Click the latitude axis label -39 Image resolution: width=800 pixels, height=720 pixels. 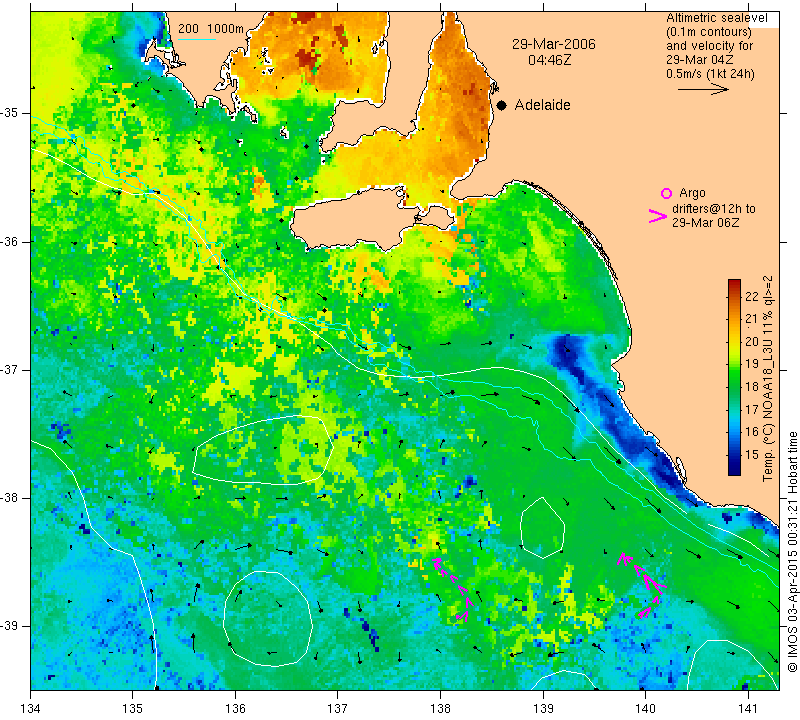pyautogui.click(x=10, y=626)
